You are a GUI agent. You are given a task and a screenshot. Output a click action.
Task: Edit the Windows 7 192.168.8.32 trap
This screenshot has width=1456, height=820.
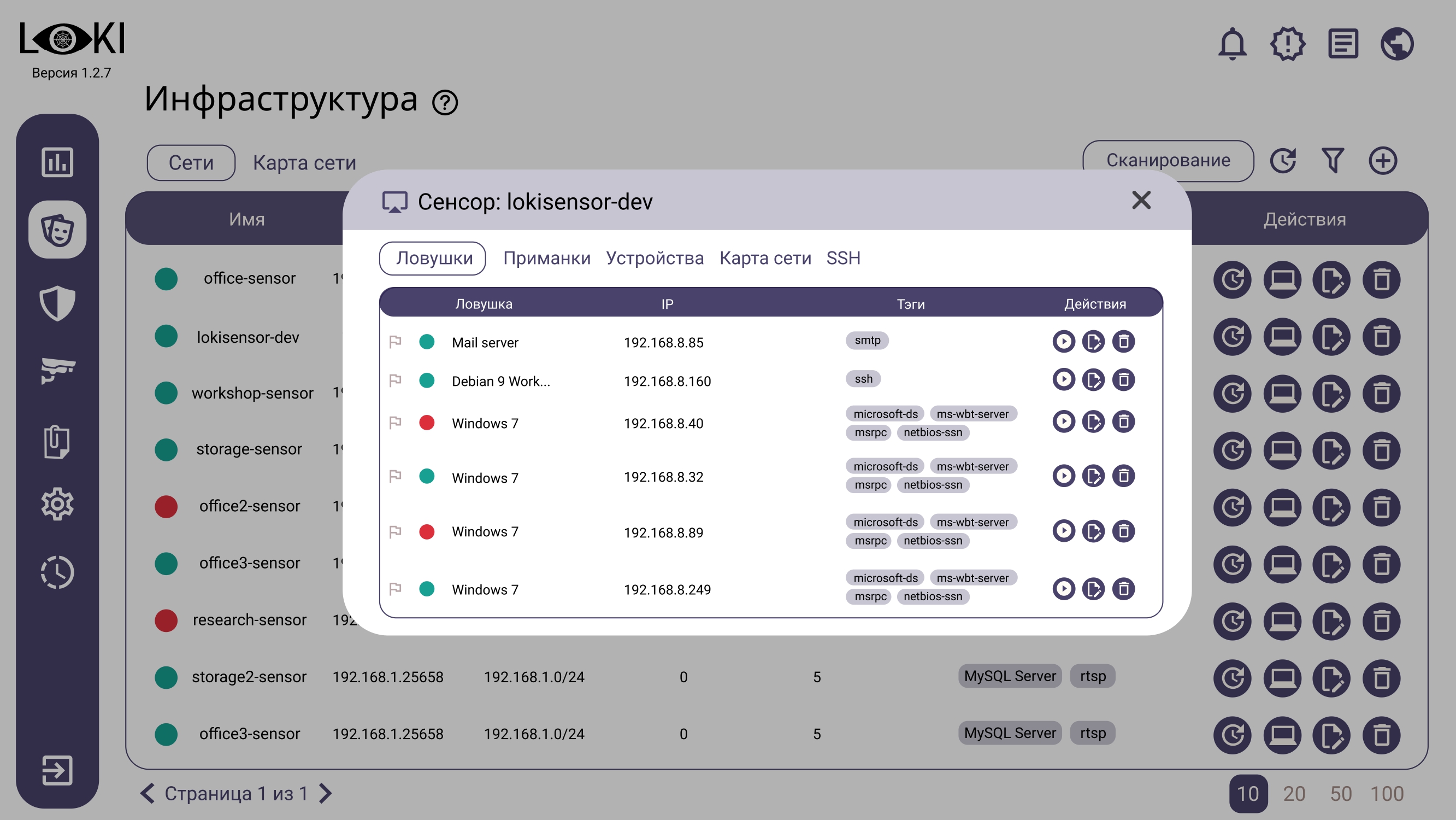[1093, 476]
